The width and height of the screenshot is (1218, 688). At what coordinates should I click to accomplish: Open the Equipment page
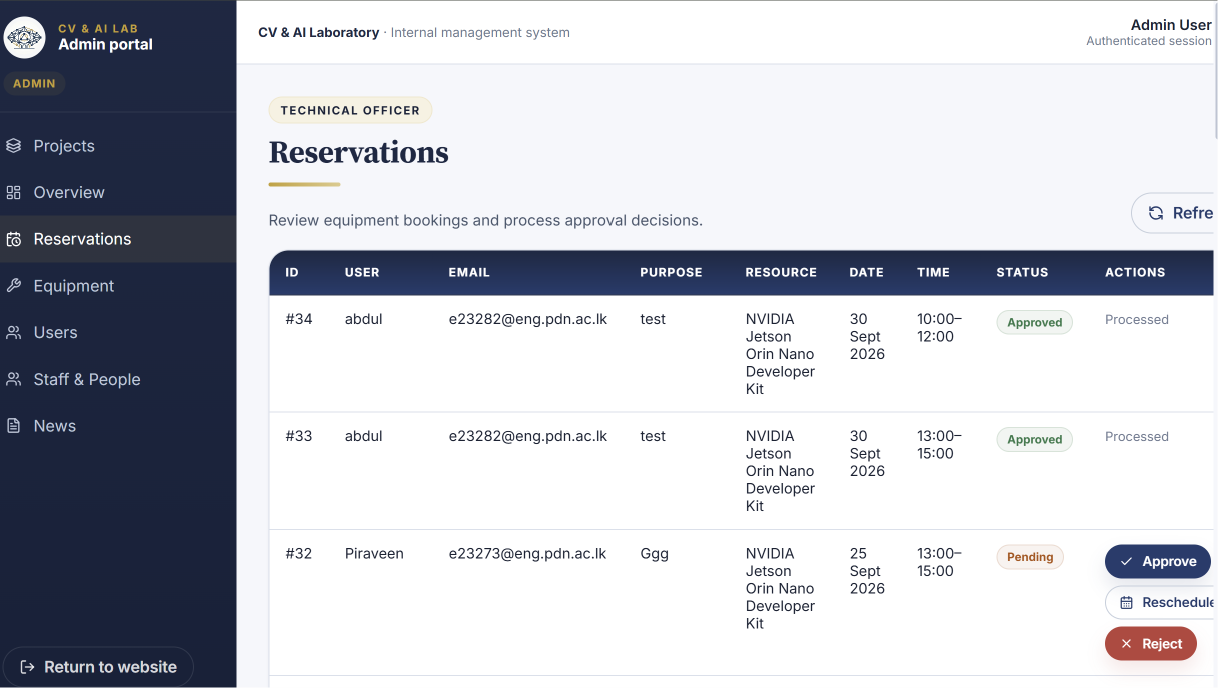pyautogui.click(x=118, y=286)
